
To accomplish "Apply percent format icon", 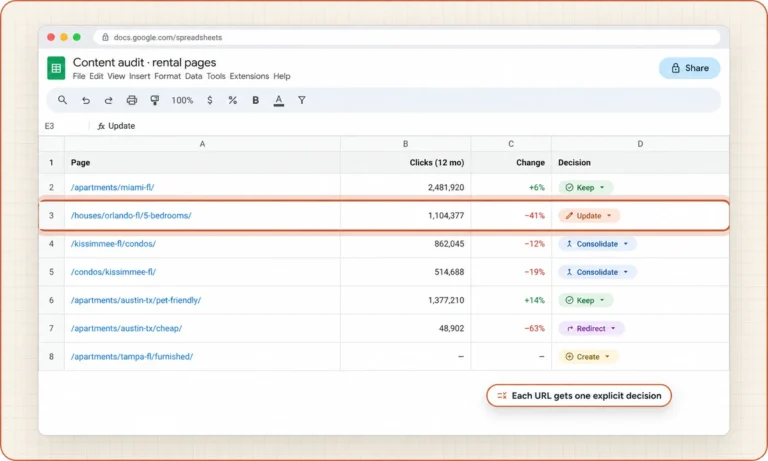I will 233,100.
